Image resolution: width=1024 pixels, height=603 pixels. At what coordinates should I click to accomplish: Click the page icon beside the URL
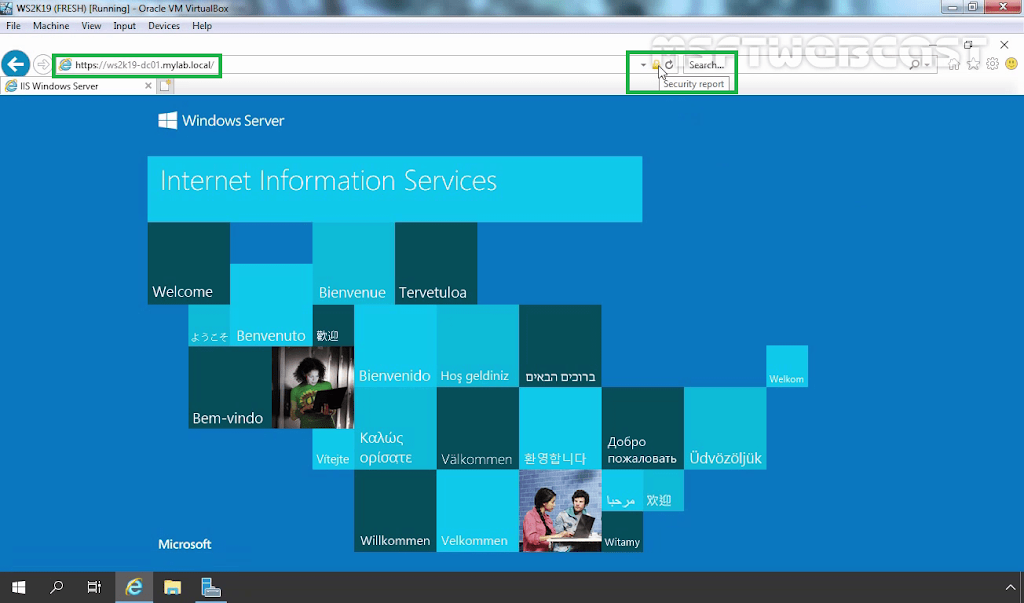pyautogui.click(x=65, y=65)
